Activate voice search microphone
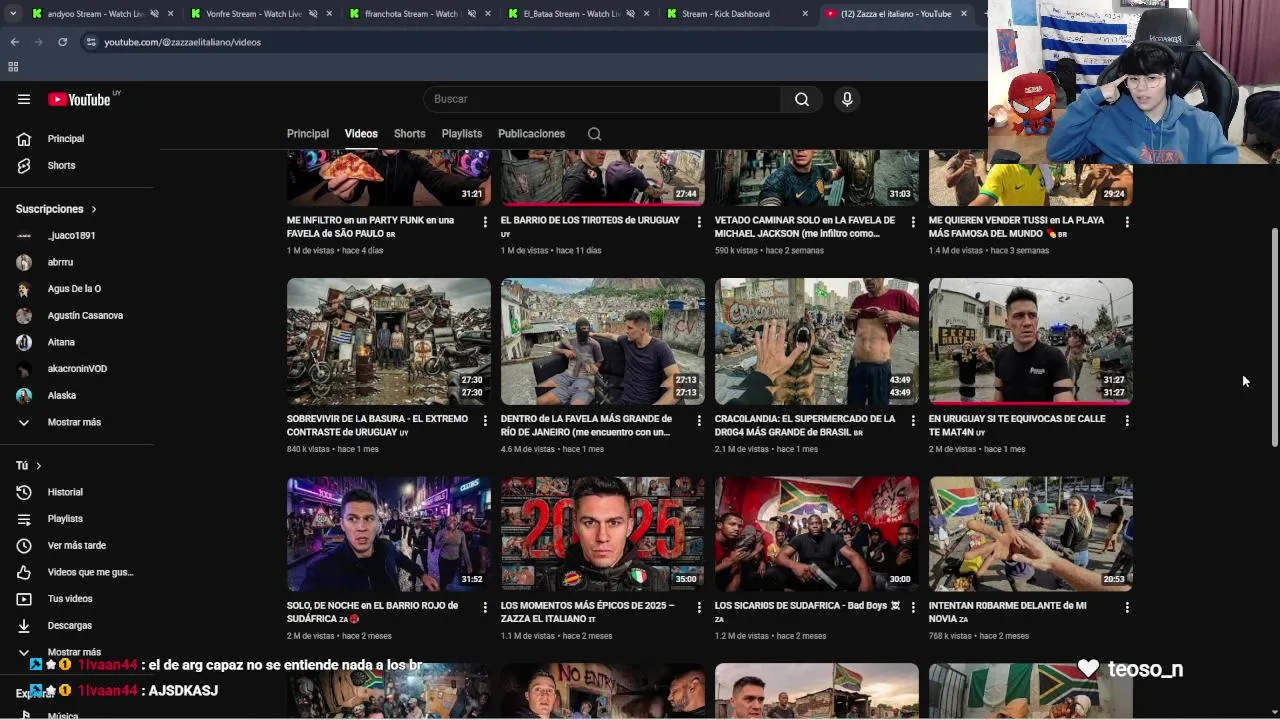 847,99
